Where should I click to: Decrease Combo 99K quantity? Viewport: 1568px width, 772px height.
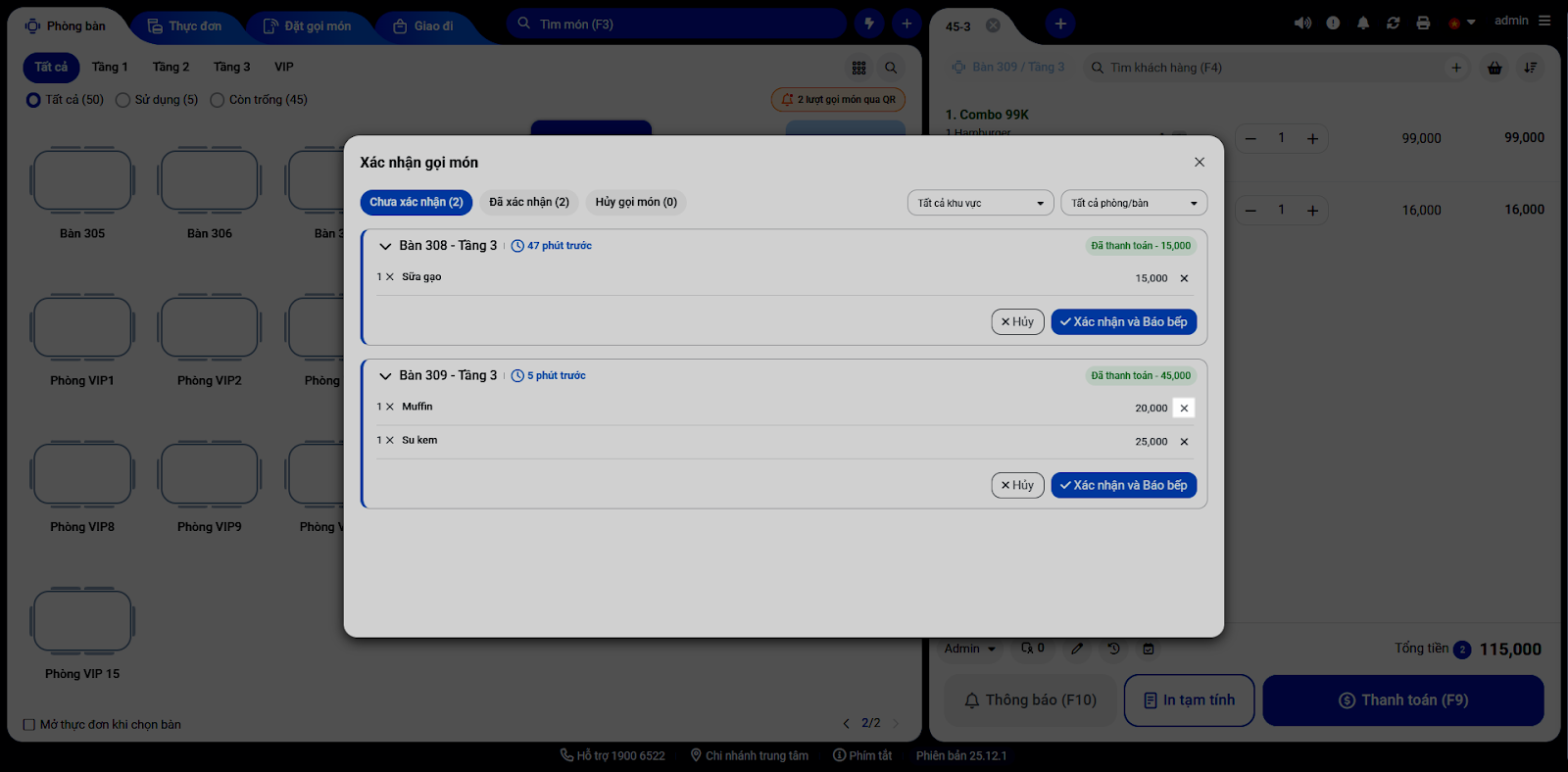(1250, 139)
